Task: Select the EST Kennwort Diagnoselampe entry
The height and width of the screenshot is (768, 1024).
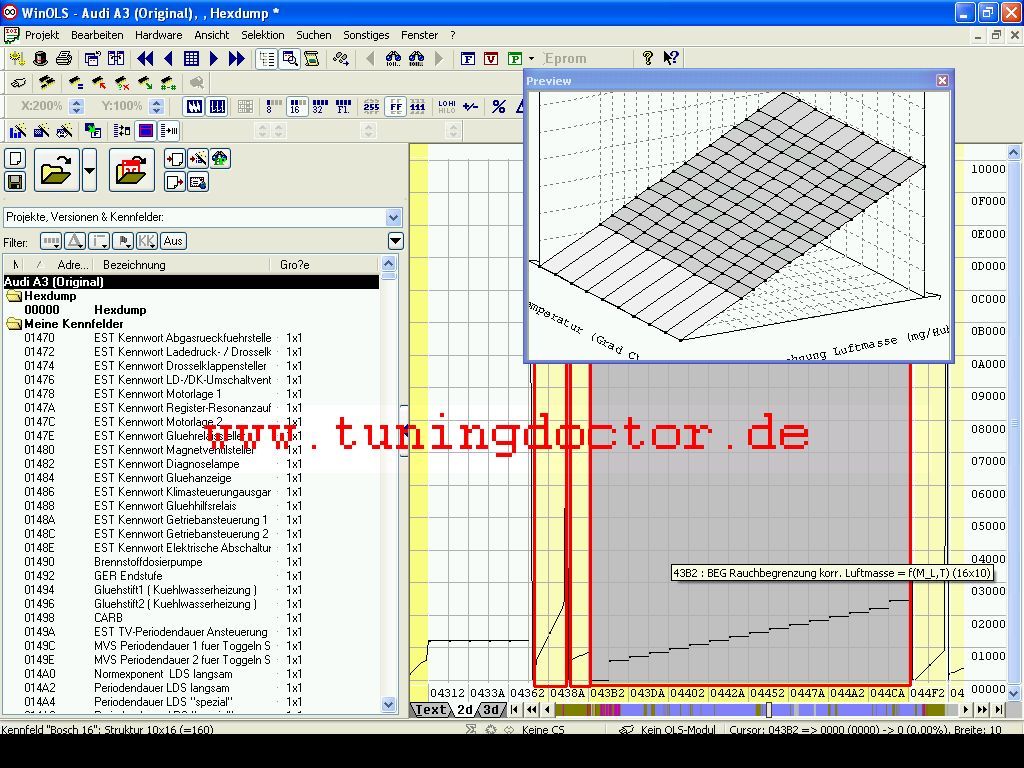Action: coord(167,464)
